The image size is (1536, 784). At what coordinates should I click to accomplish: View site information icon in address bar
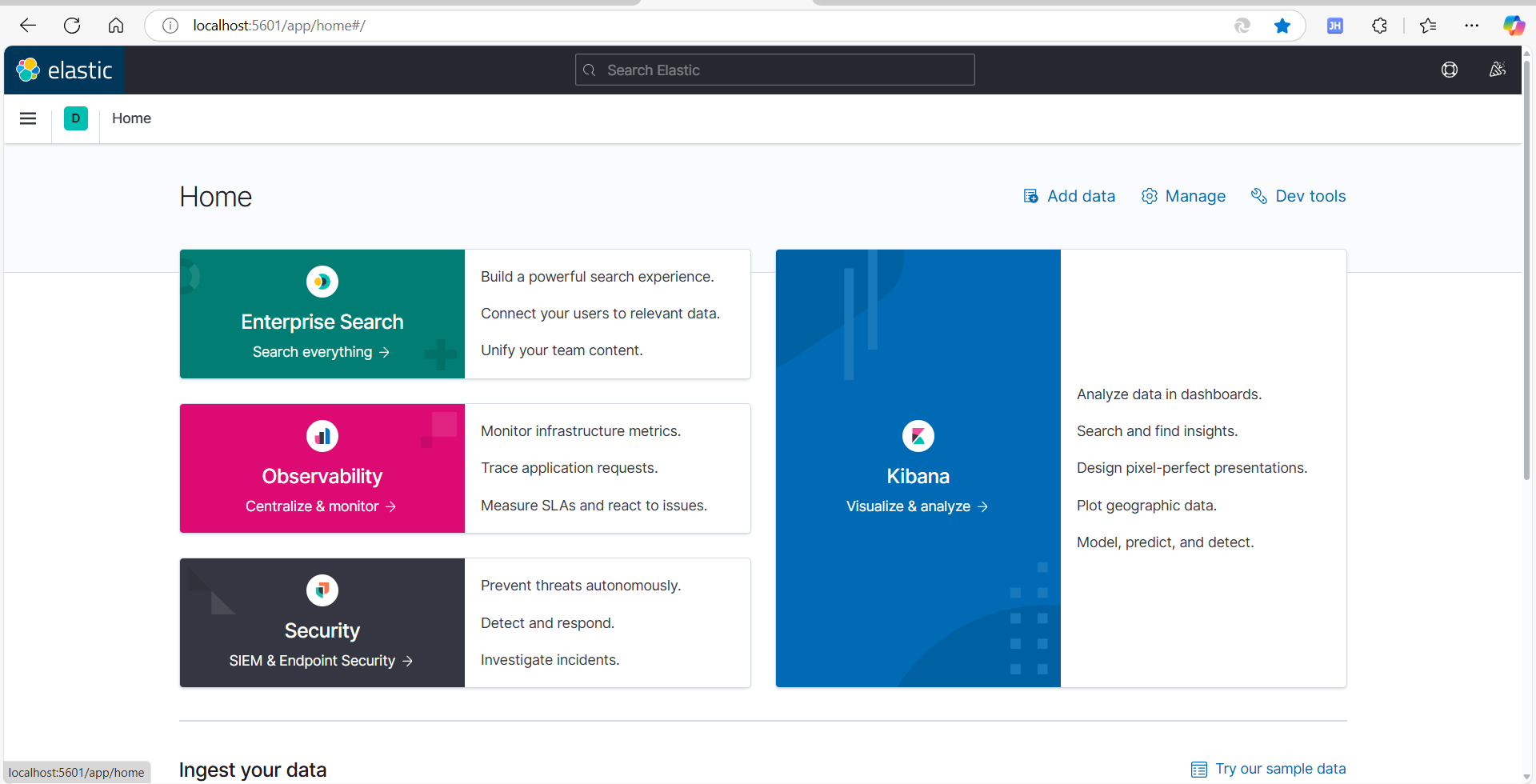(170, 26)
